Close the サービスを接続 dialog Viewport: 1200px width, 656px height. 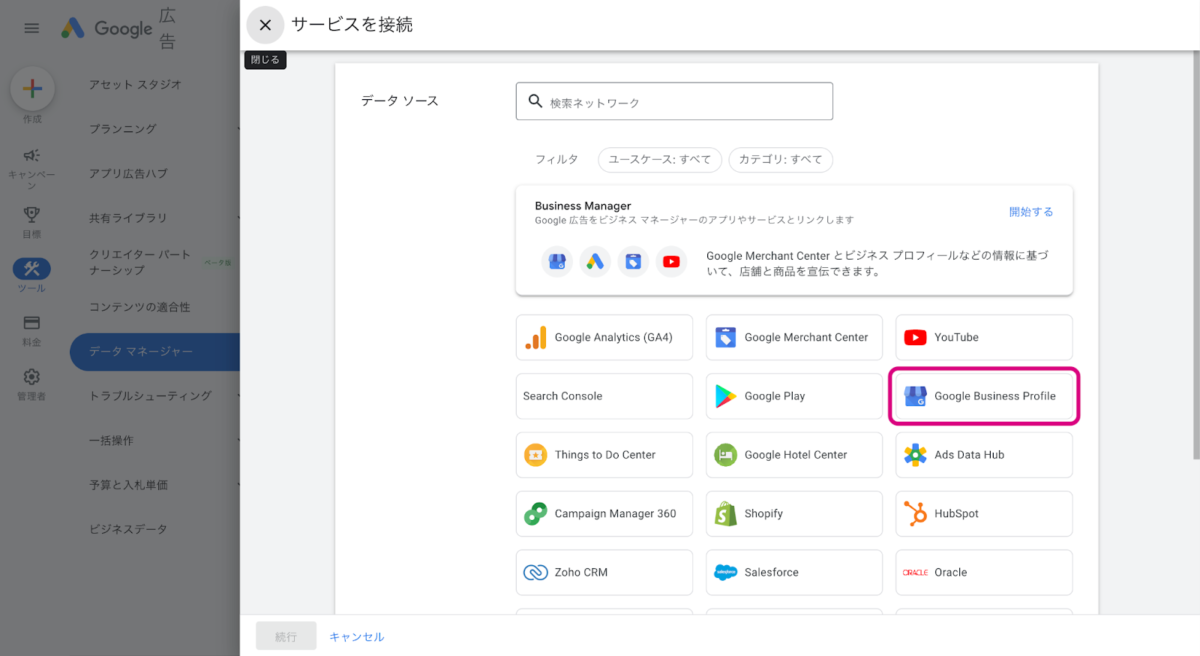[x=265, y=25]
